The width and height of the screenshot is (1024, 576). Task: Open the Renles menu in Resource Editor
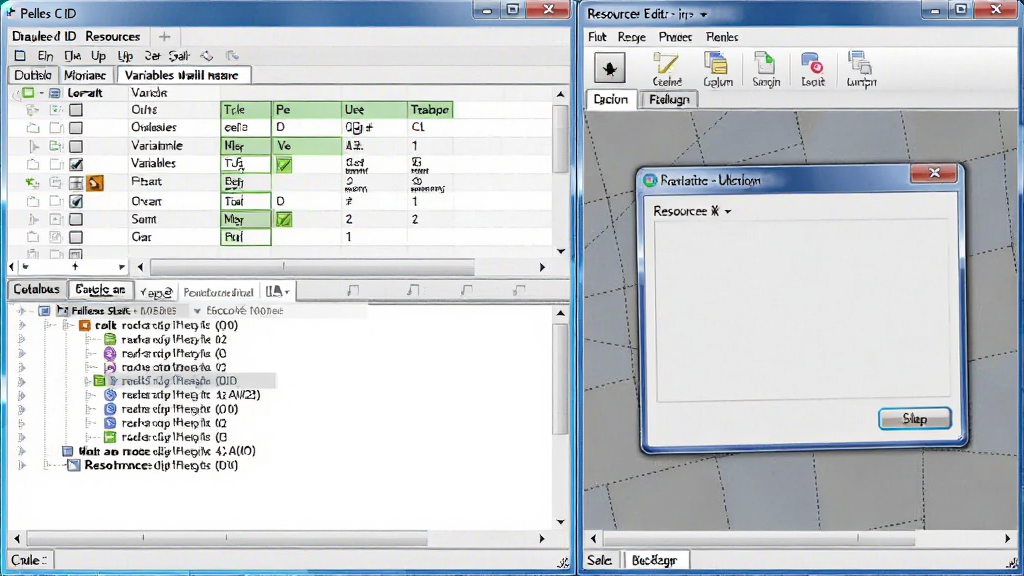coord(722,37)
